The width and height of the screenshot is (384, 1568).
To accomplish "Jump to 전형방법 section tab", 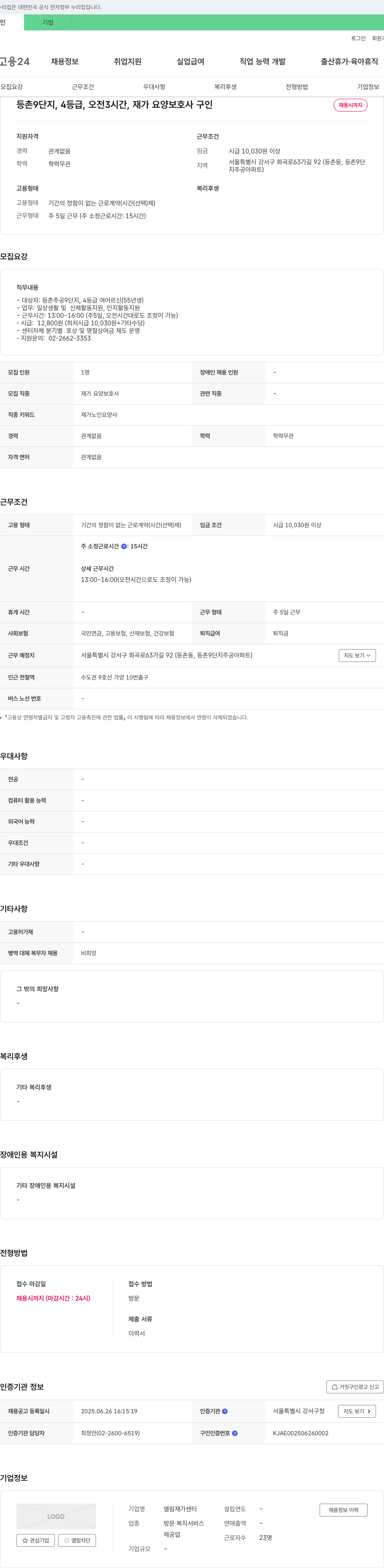I will [297, 87].
